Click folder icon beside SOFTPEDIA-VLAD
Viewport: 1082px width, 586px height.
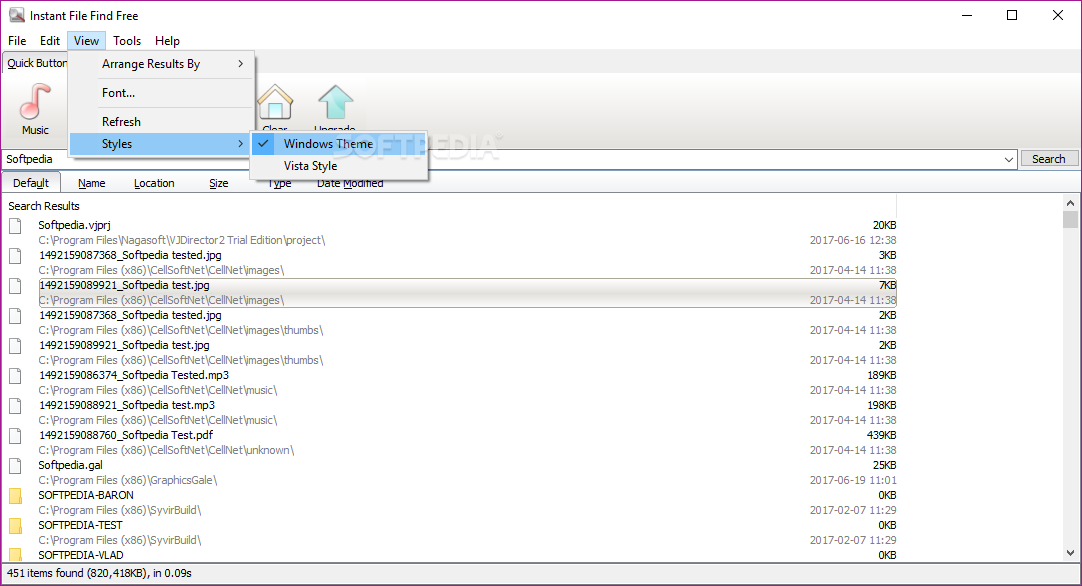(15, 554)
